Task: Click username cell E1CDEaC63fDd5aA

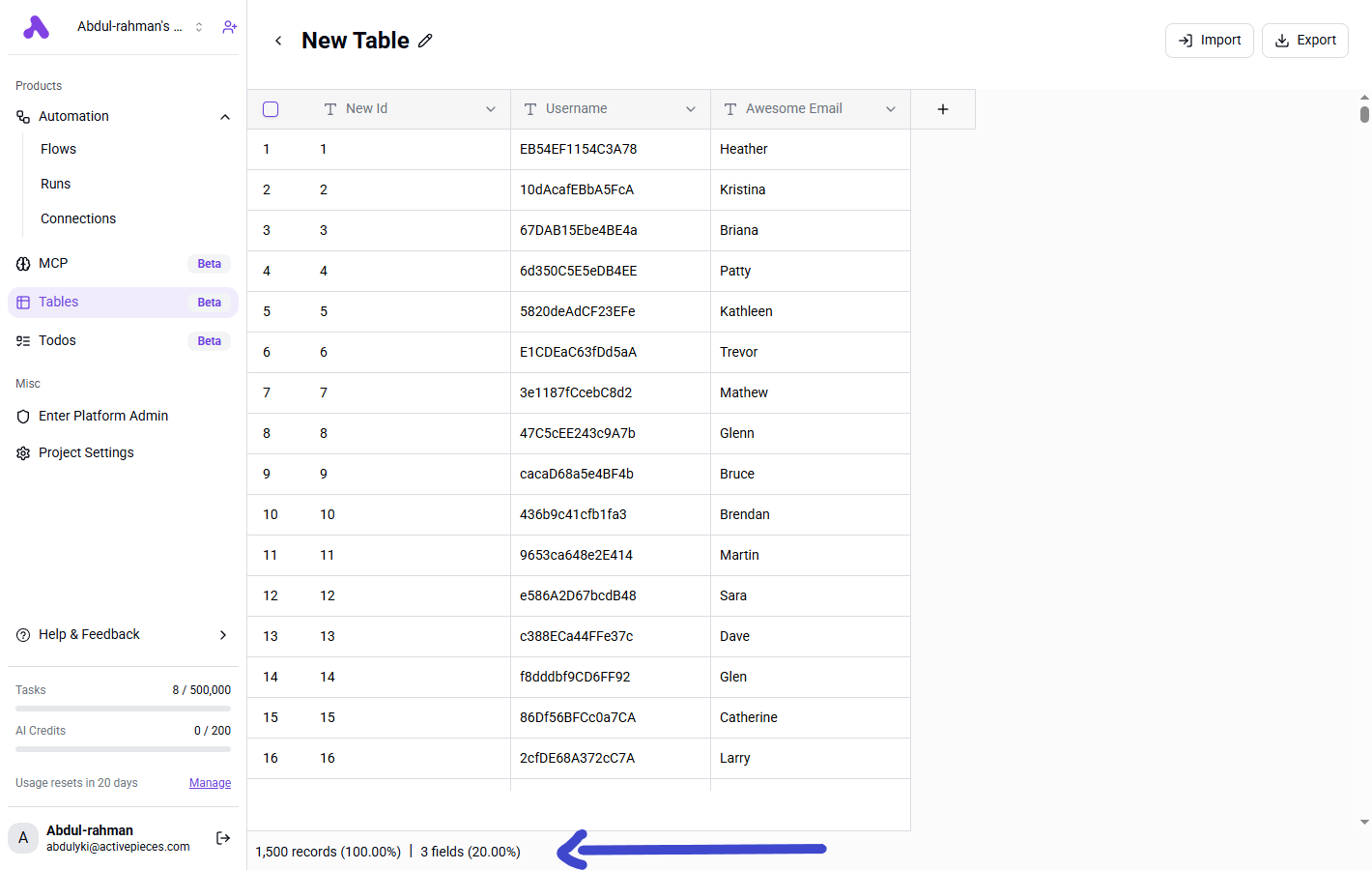Action: [611, 352]
